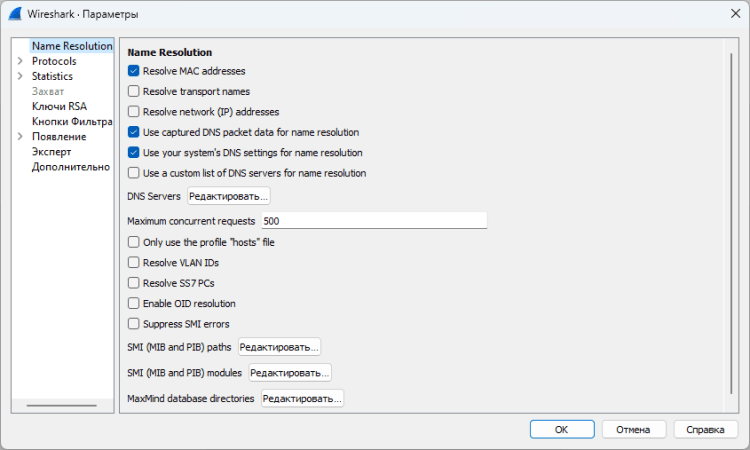Tick the Suppress SMI errors checkbox
Image resolution: width=750 pixels, height=450 pixels.
click(134, 324)
